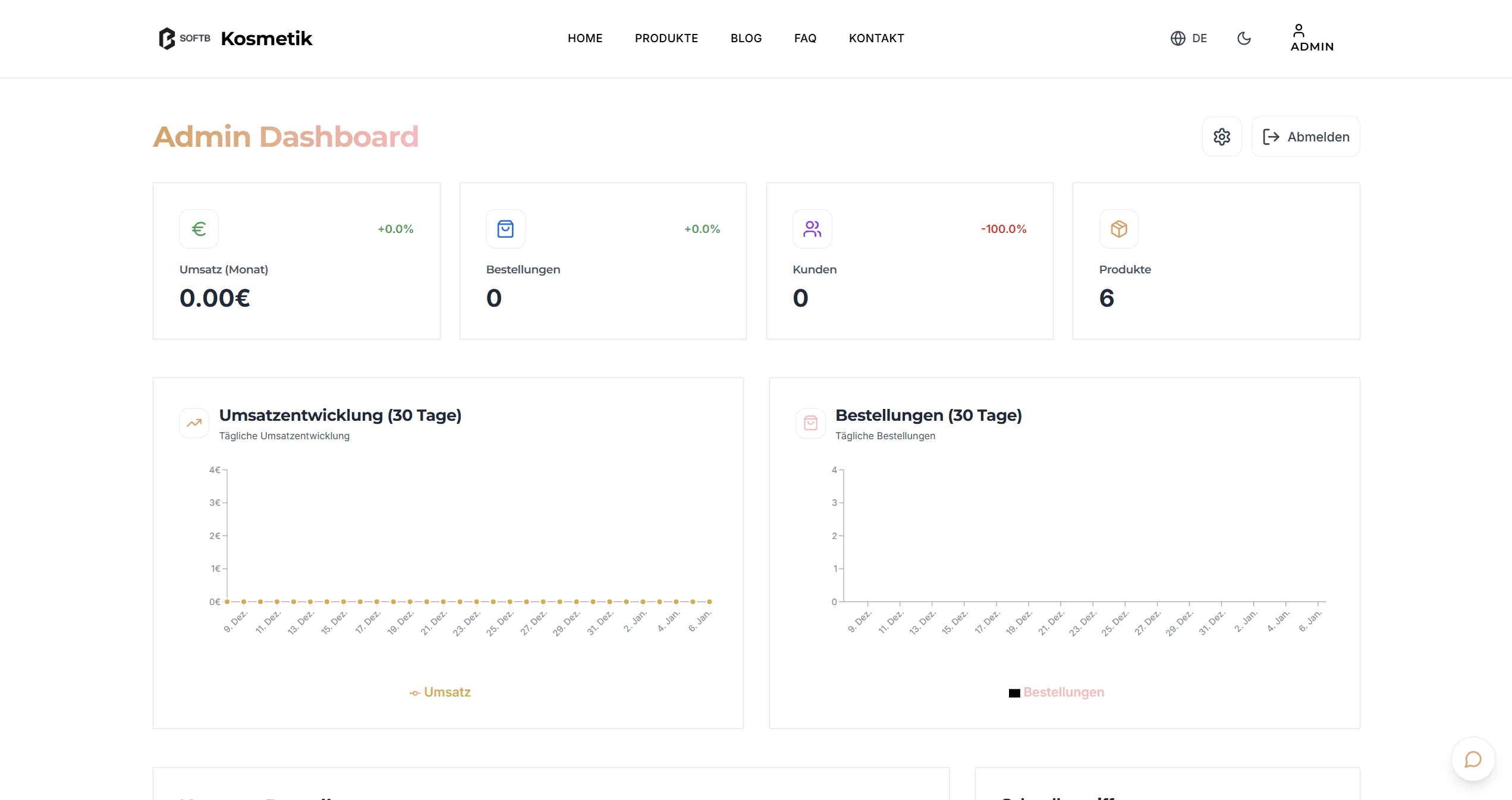Click the trending chart icon

tap(194, 423)
